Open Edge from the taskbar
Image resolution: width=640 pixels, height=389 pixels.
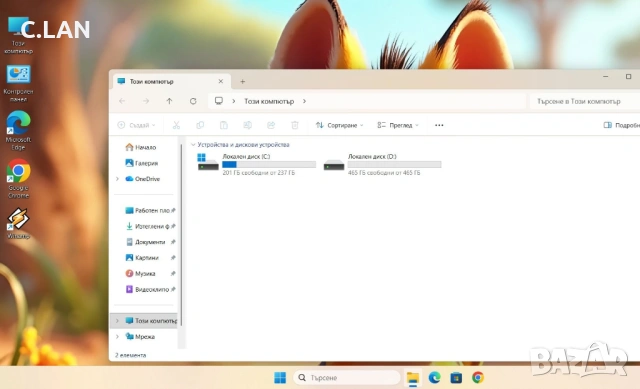434,378
